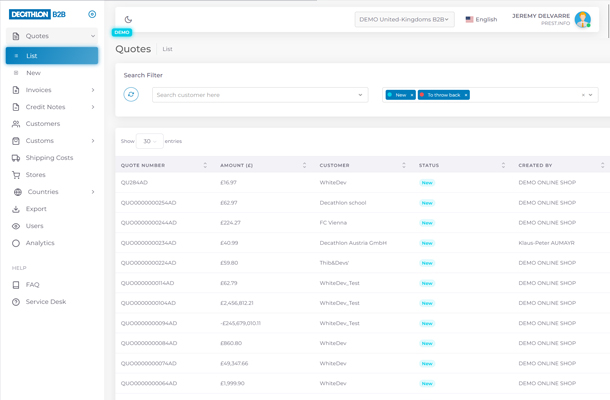This screenshot has width=610, height=400.
Task: Open the Service Desk help icon
Action: click(x=16, y=302)
